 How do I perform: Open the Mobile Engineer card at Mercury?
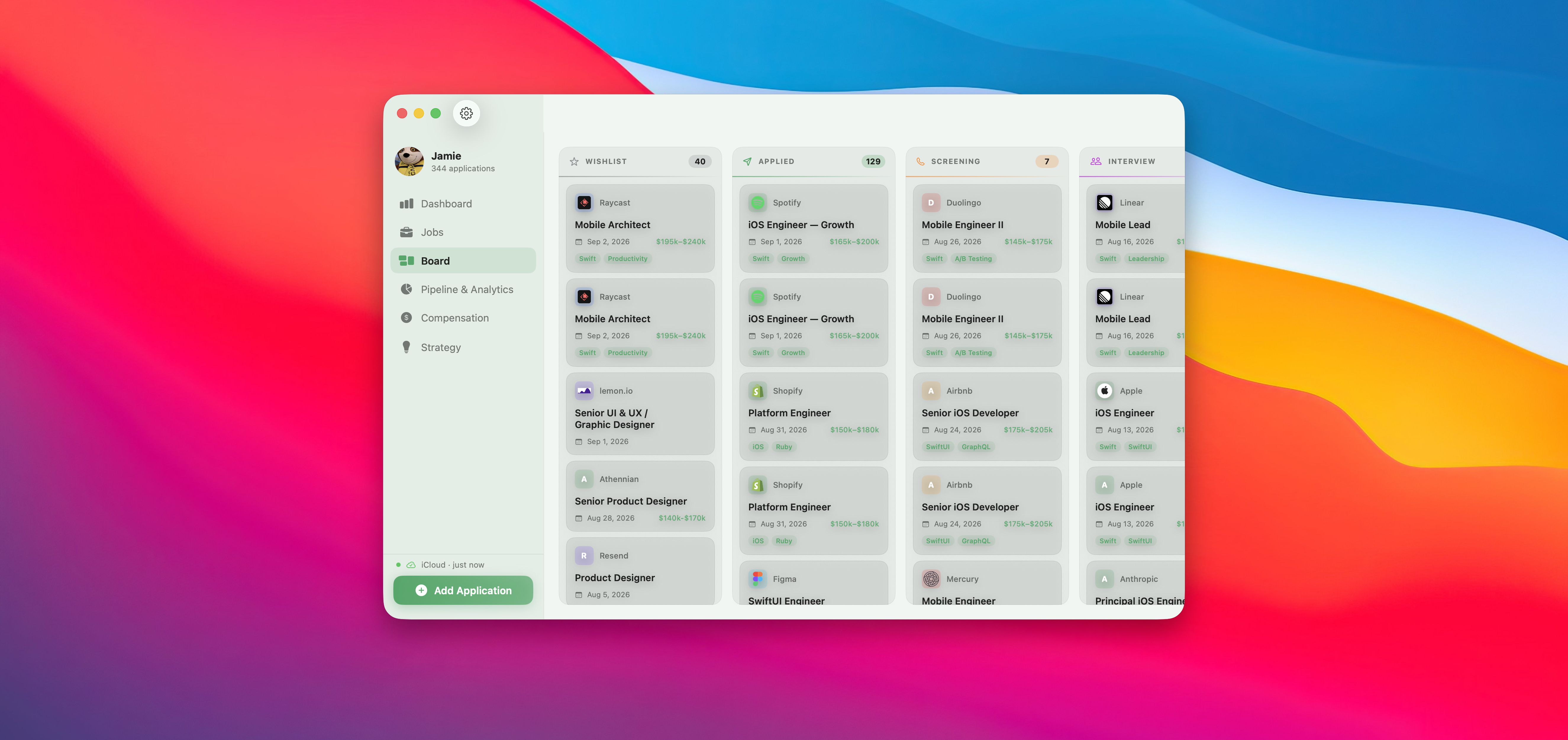987,583
